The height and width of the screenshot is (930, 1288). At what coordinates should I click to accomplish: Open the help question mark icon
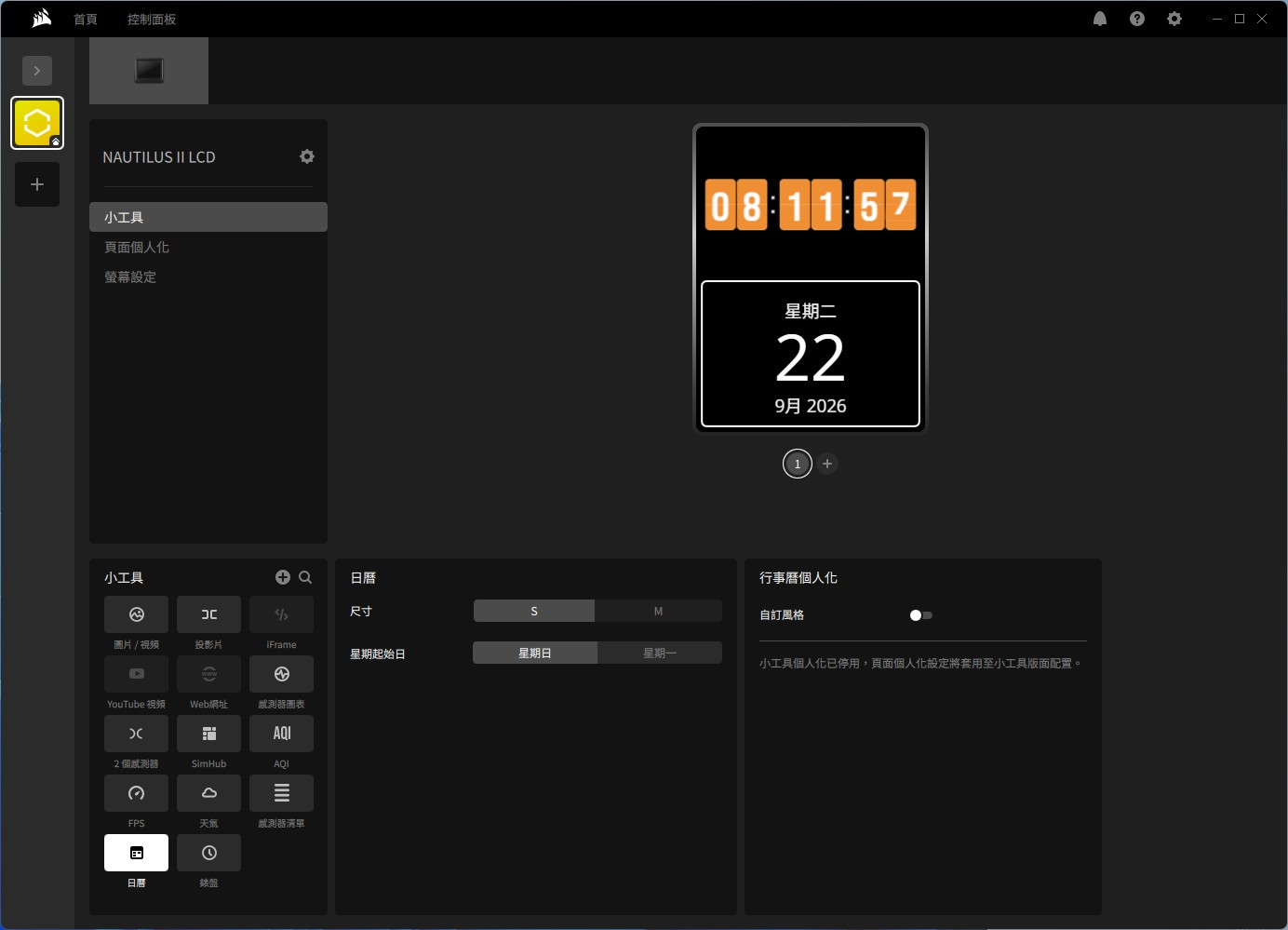pos(1137,19)
